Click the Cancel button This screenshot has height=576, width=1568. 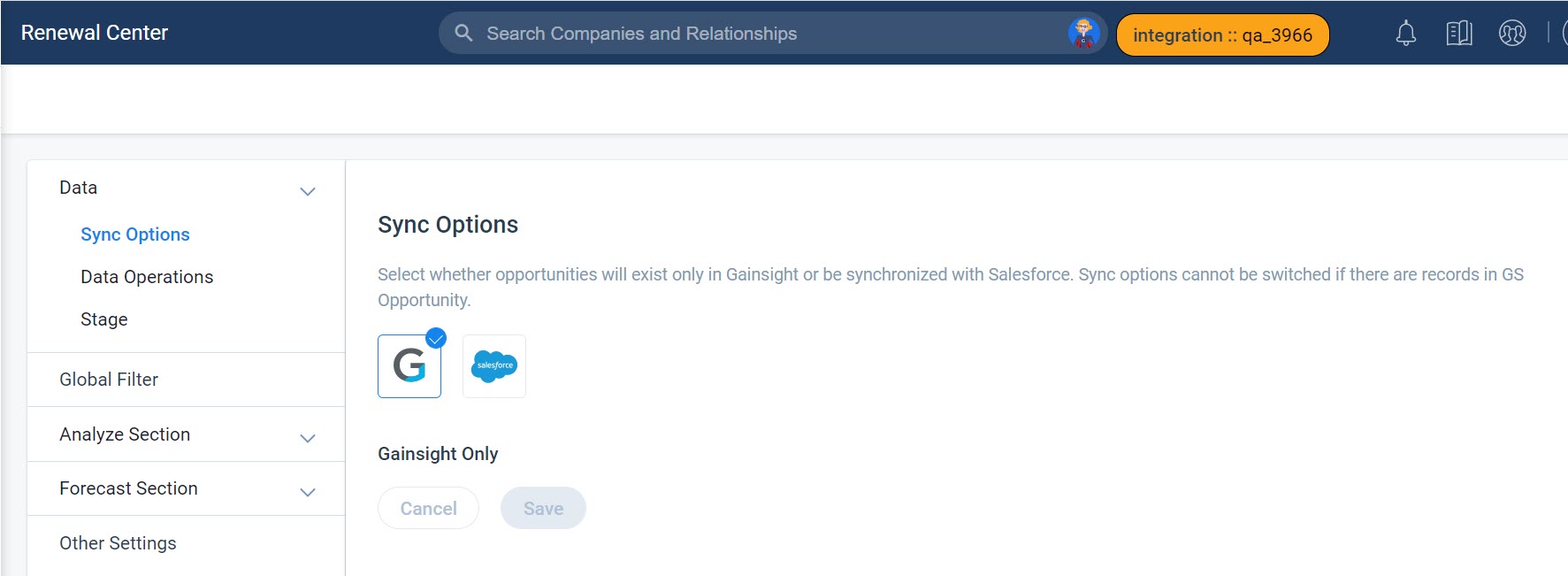428,508
